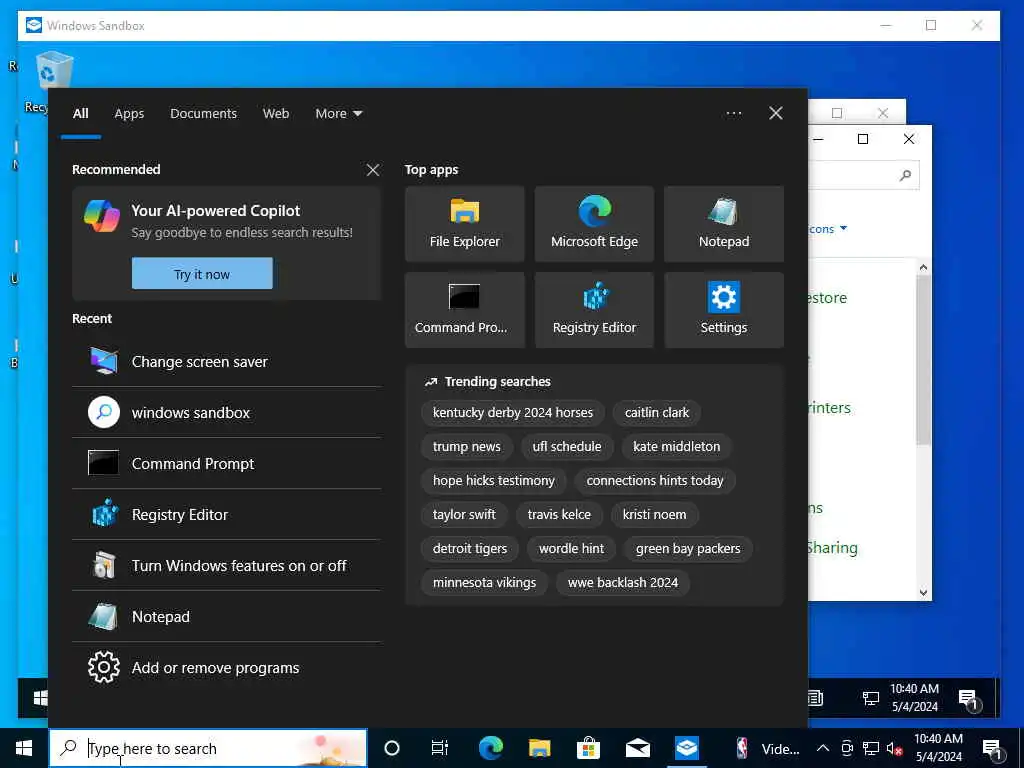Search trending trump news
Screen dimensions: 1024x768
pos(466,447)
